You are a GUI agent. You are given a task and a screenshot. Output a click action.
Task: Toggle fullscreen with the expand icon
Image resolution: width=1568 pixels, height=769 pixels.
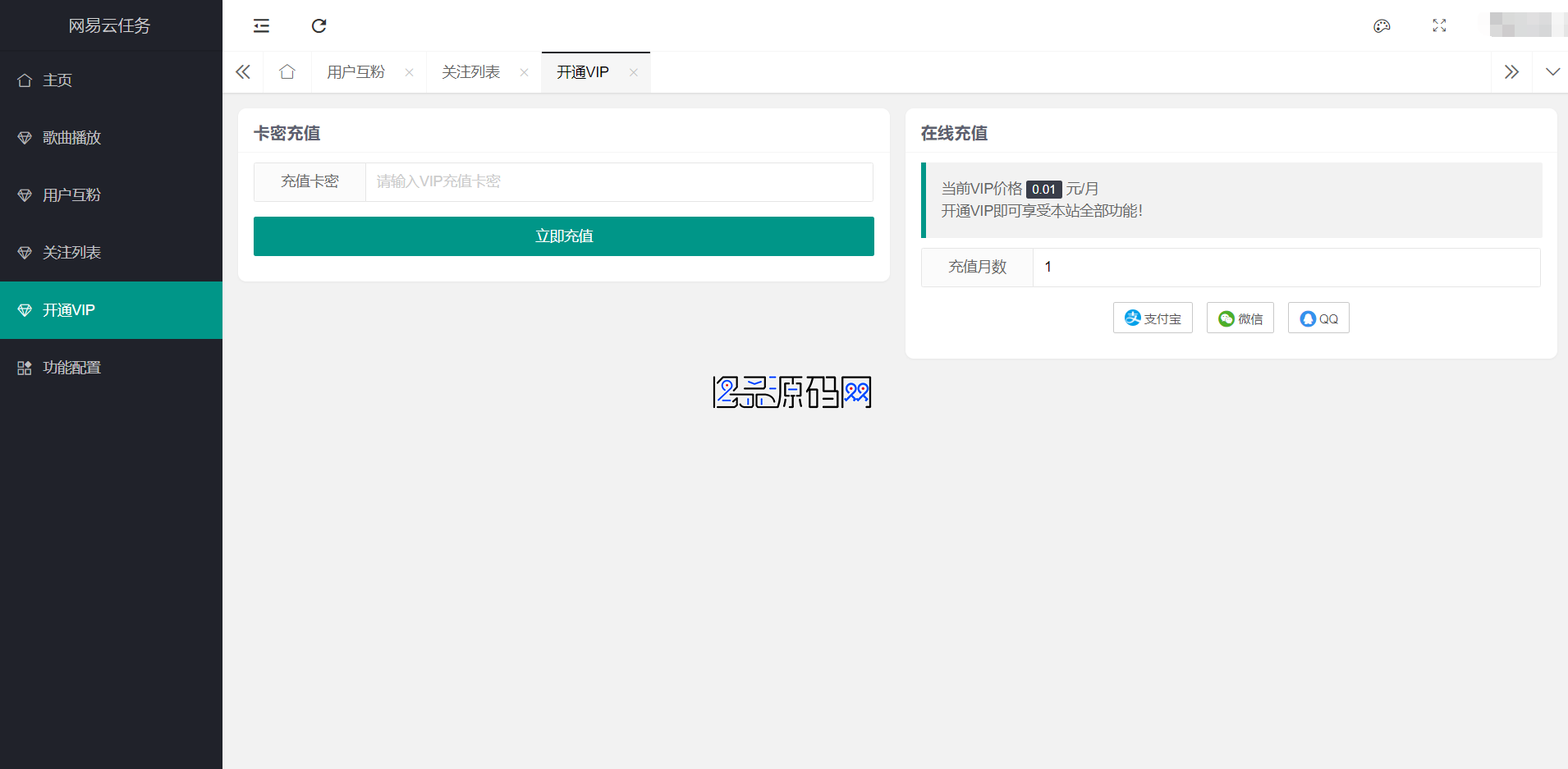pyautogui.click(x=1439, y=25)
